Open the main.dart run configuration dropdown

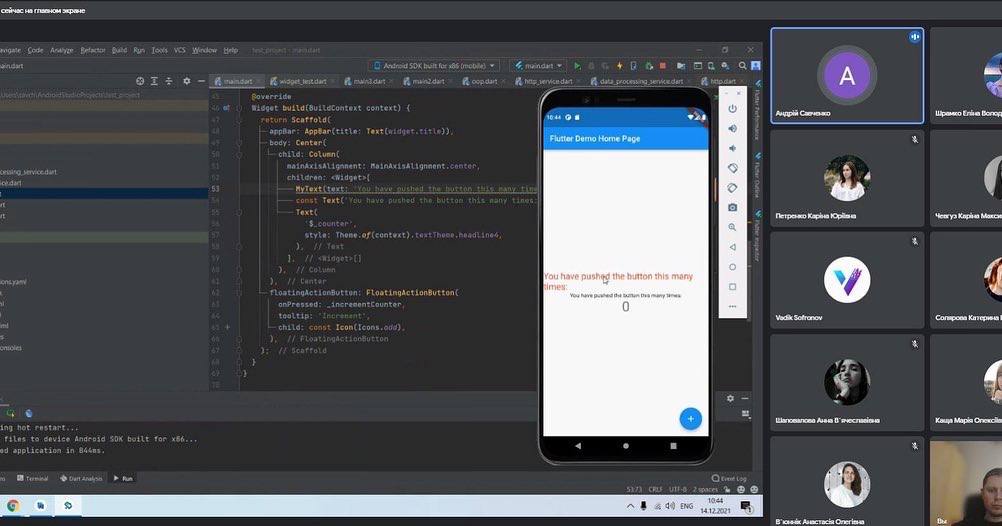click(539, 66)
